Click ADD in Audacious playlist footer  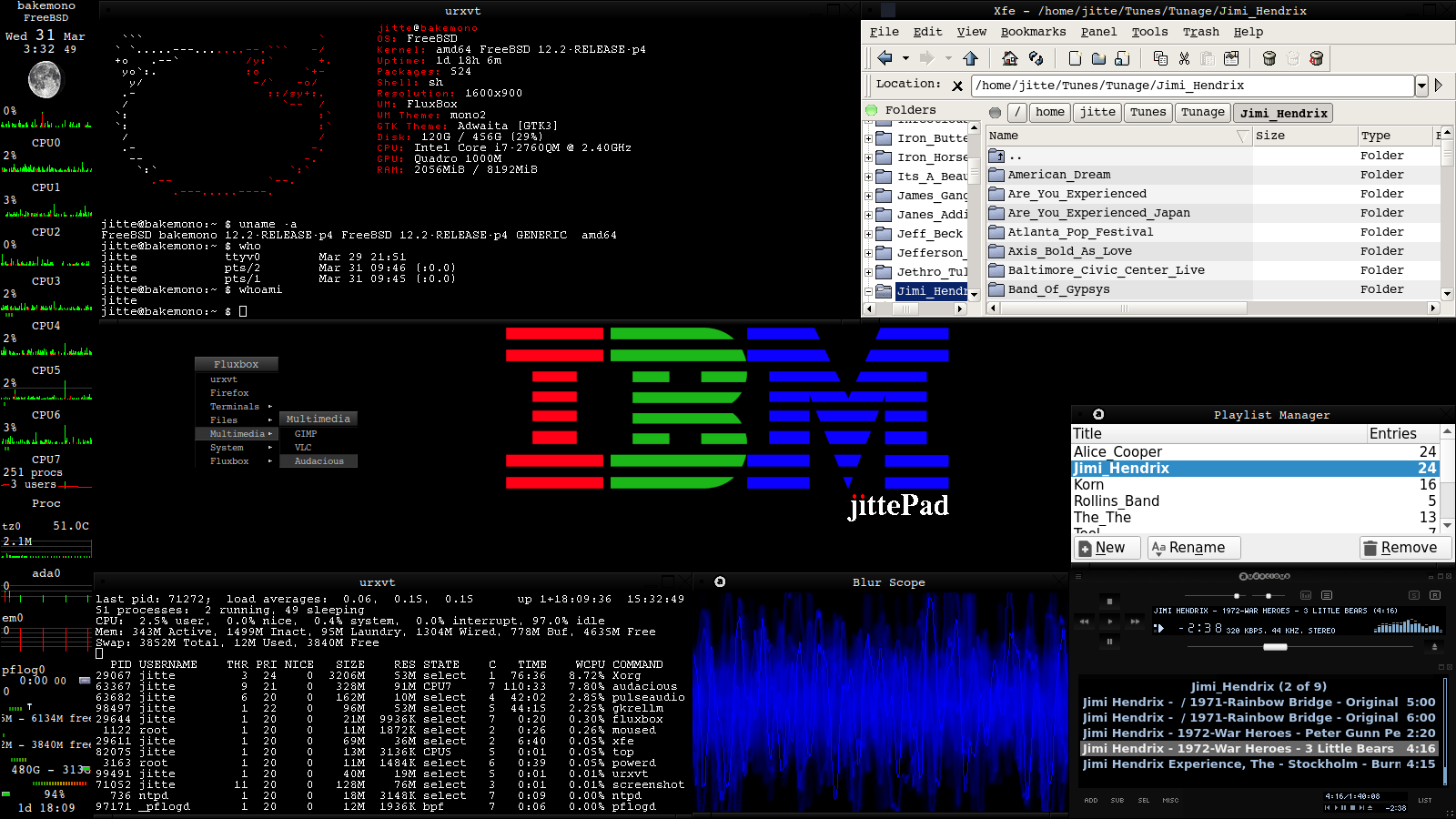[x=1090, y=801]
